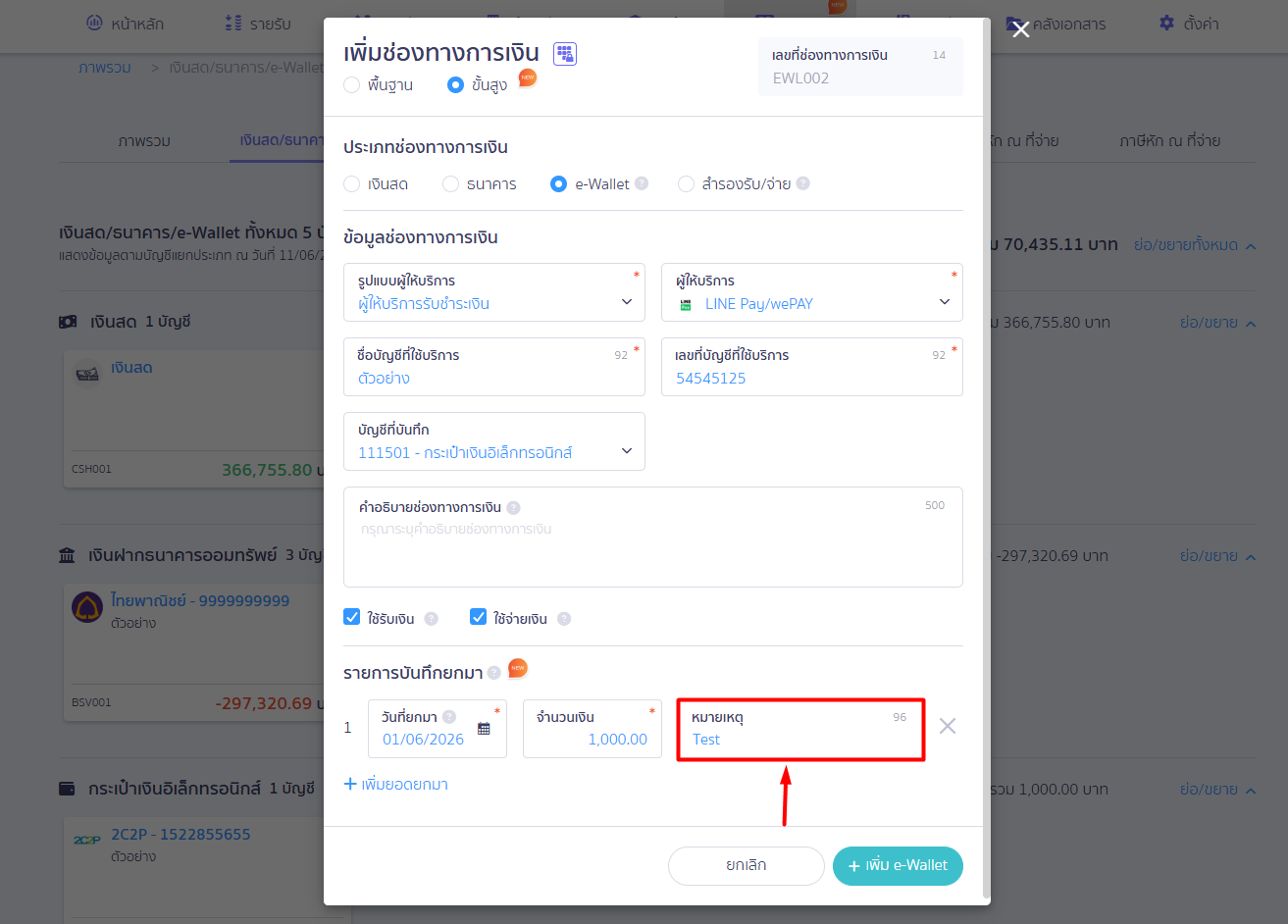Image resolution: width=1288 pixels, height=924 pixels.
Task: Click the คำอธิบายช่องทางการเงิน description textarea
Action: pyautogui.click(x=653, y=538)
